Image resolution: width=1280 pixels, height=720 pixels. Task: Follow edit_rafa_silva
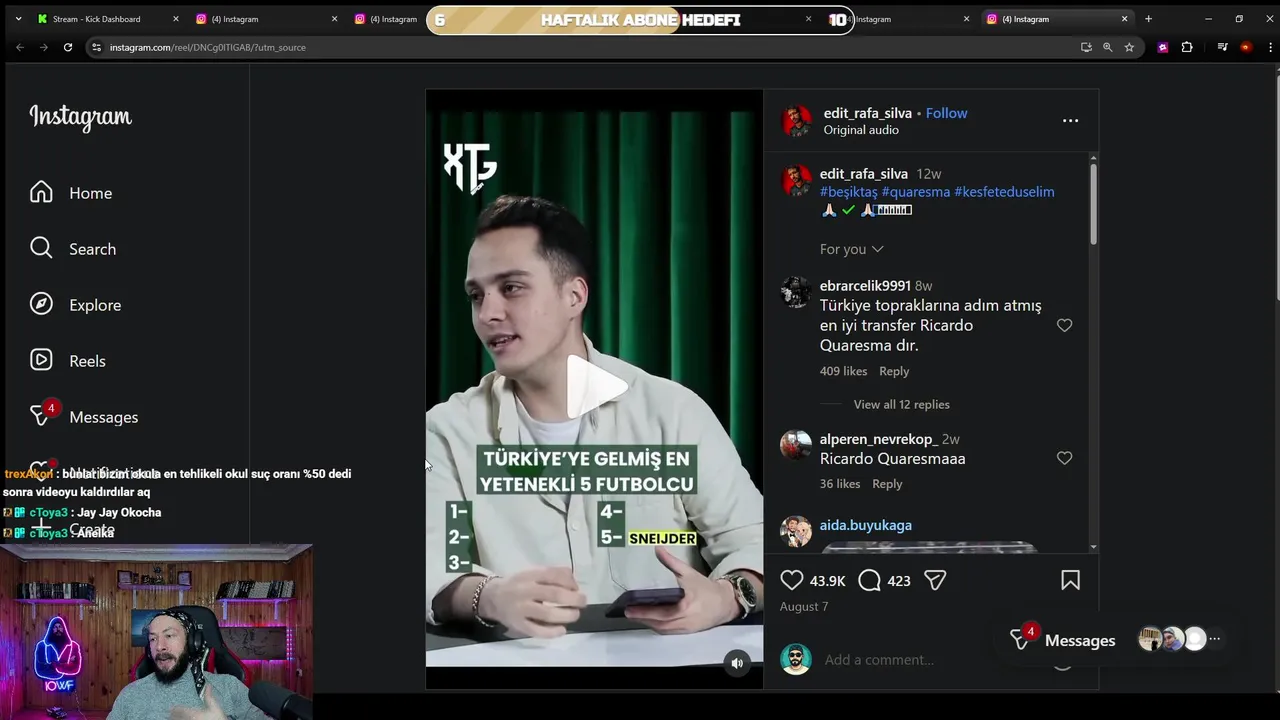click(946, 113)
